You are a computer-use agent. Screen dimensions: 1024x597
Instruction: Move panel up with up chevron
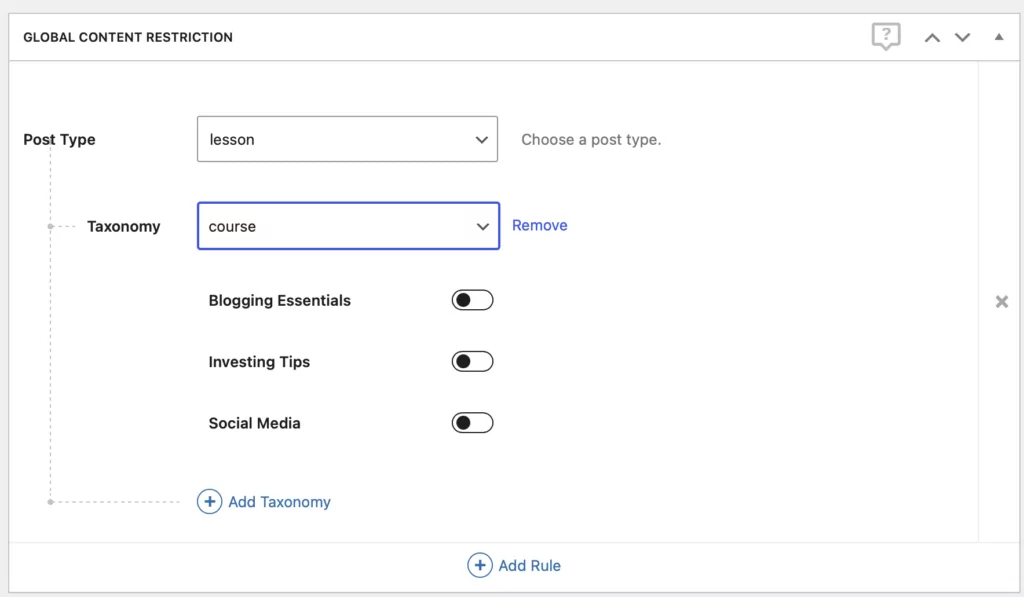point(932,38)
